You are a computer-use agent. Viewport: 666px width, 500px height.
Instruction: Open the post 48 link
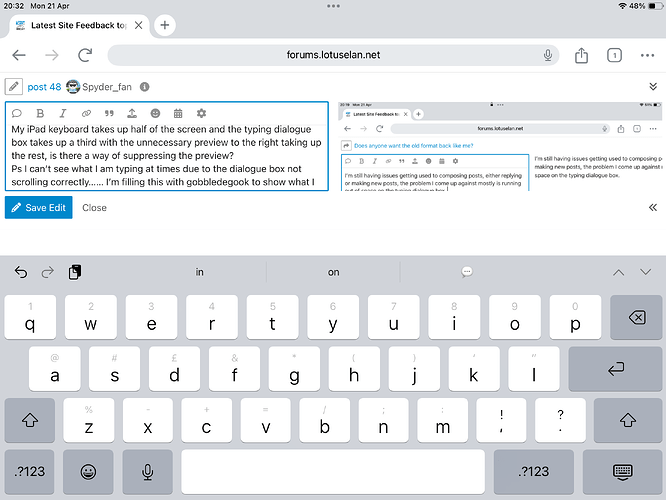coord(44,87)
